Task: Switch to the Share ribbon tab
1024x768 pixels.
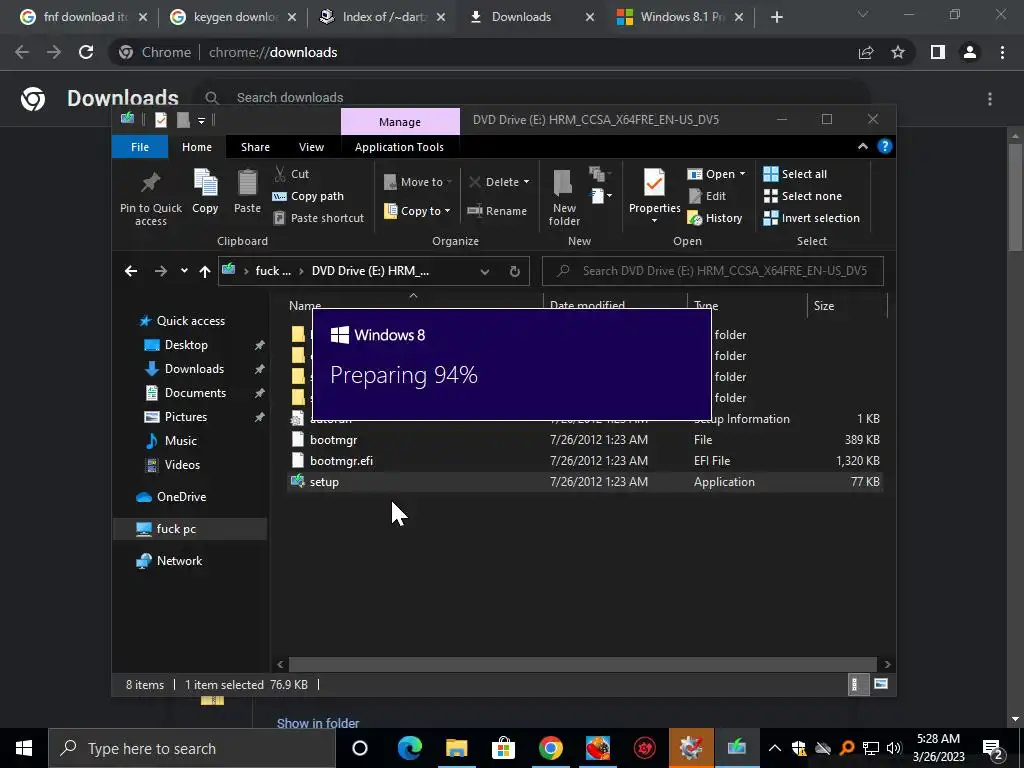Action: 255,147
